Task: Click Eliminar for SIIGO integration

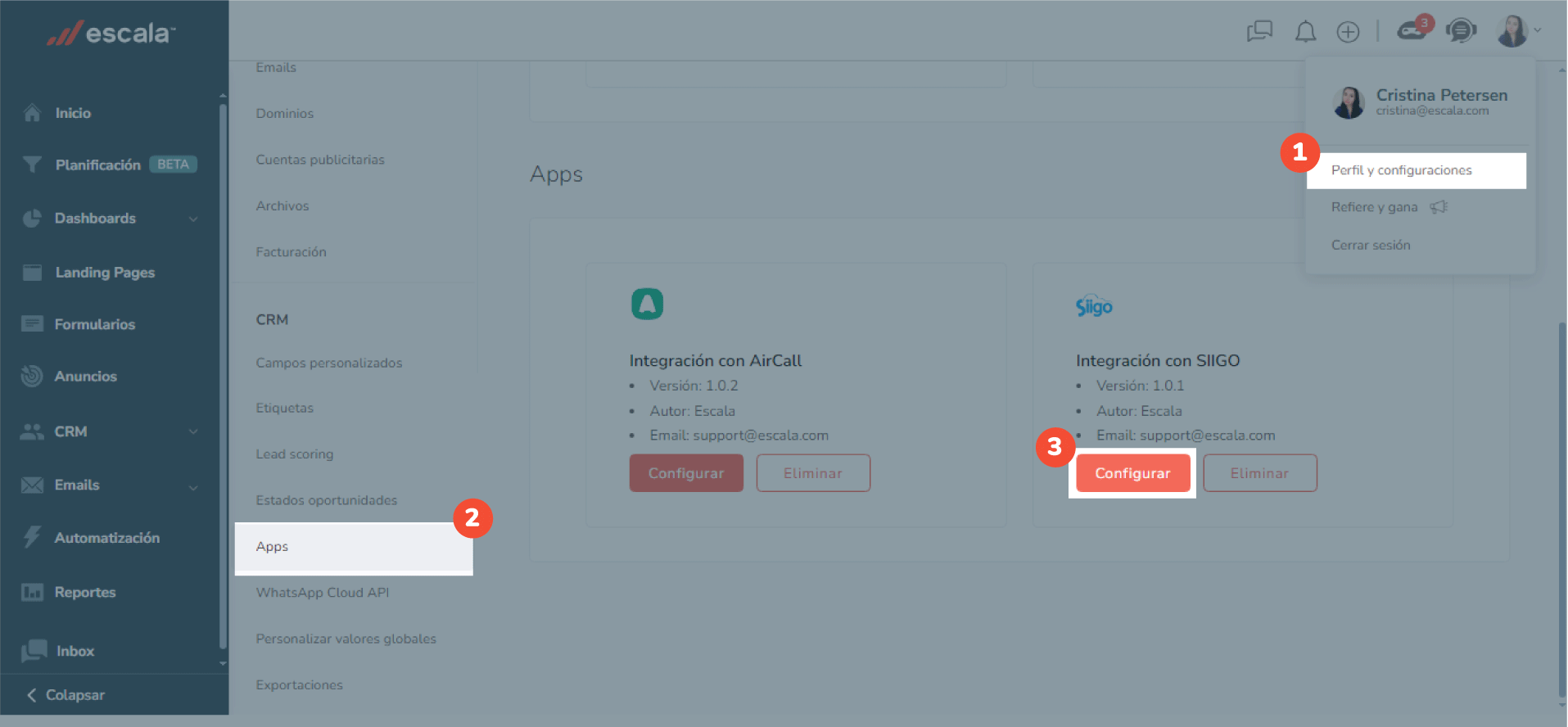Action: (1260, 473)
